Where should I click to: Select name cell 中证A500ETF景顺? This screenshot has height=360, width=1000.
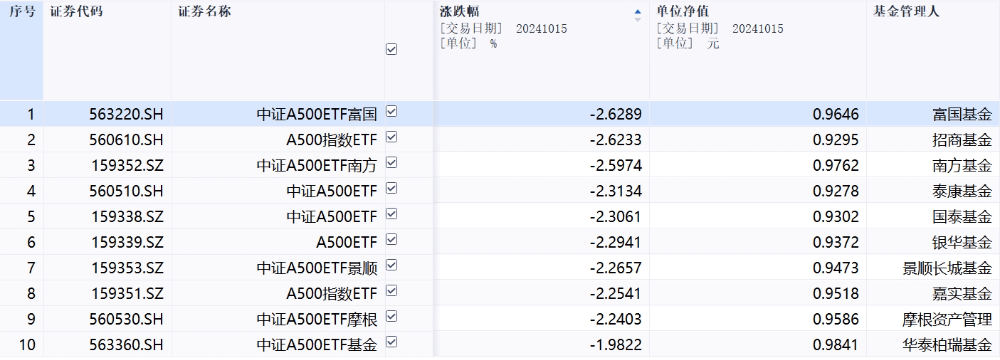pos(317,268)
